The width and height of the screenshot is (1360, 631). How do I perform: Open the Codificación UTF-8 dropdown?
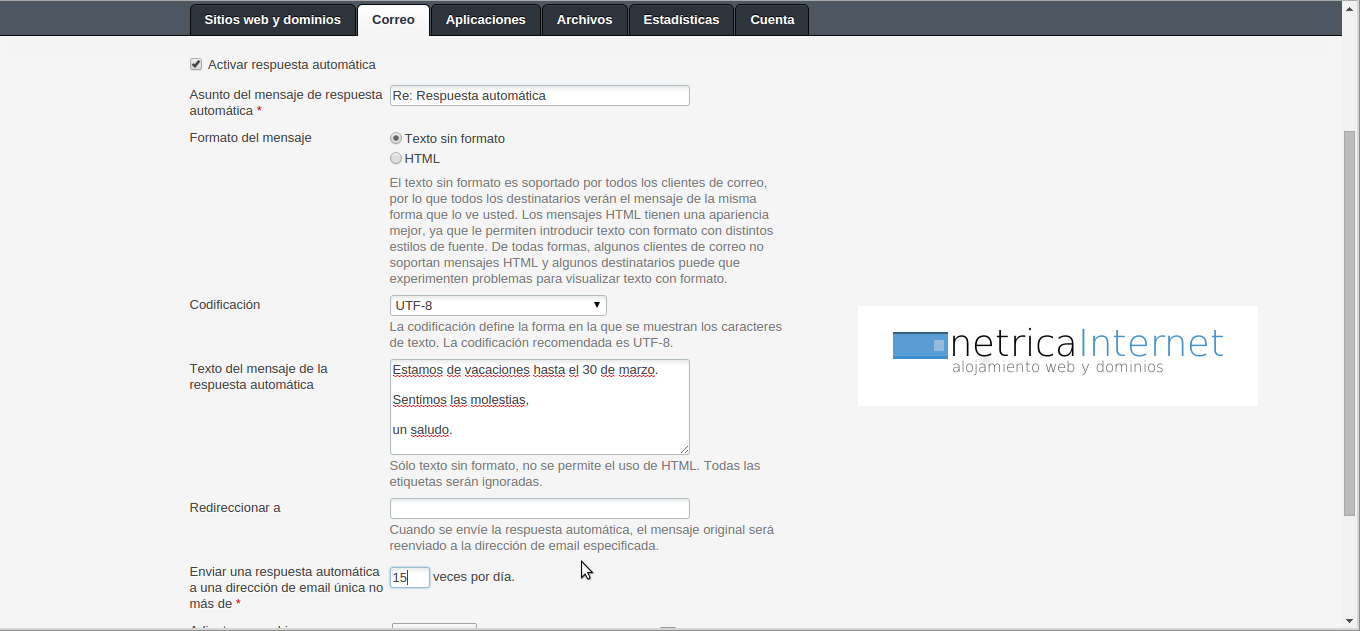click(498, 306)
